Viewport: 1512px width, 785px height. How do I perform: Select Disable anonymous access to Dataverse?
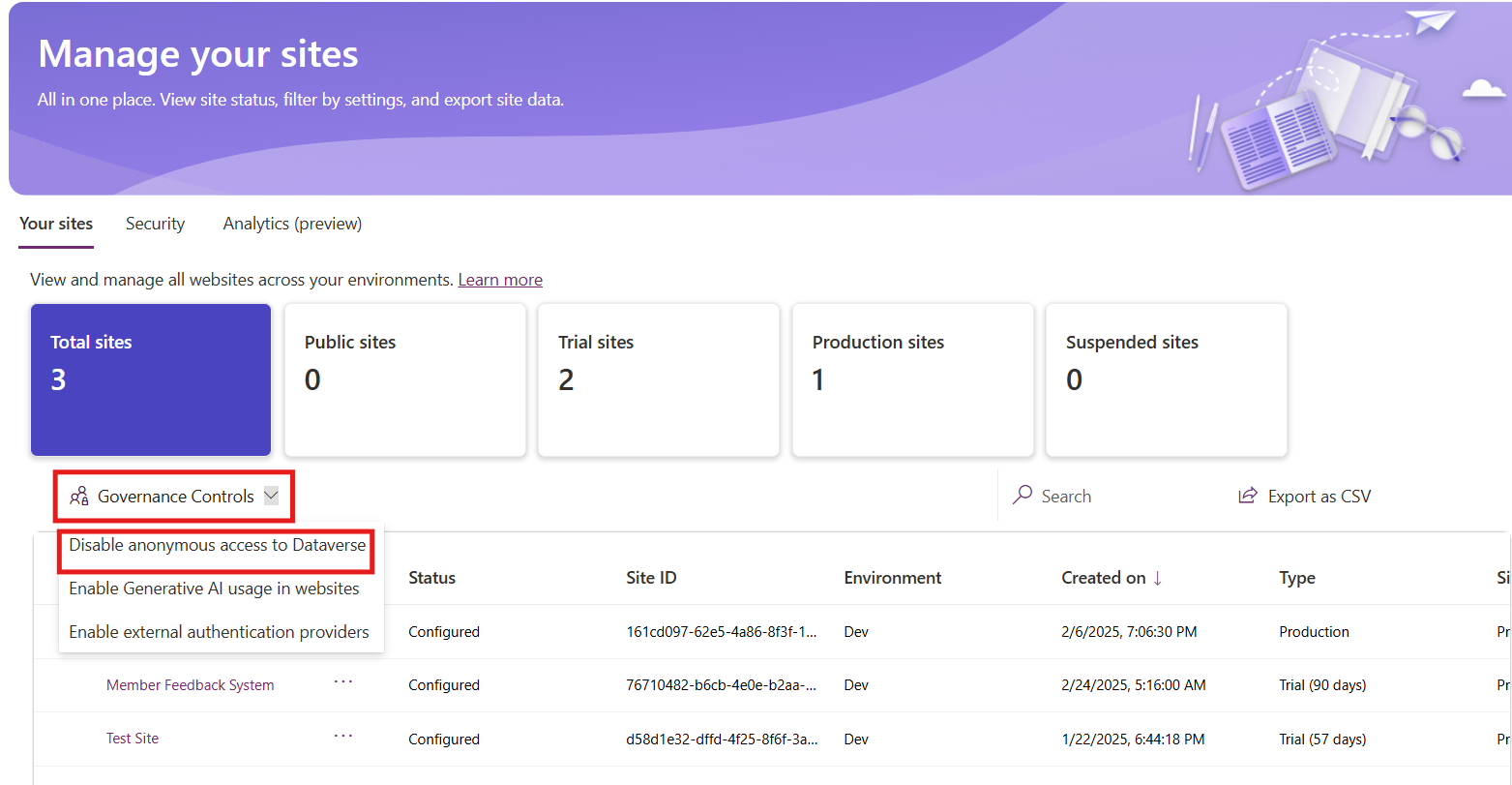pos(218,545)
